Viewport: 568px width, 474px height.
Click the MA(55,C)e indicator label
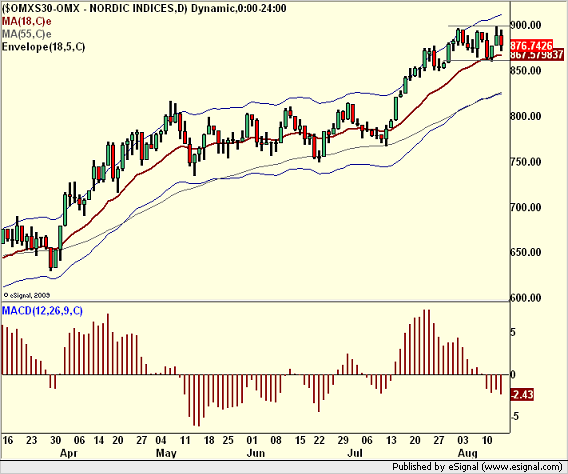click(27, 34)
